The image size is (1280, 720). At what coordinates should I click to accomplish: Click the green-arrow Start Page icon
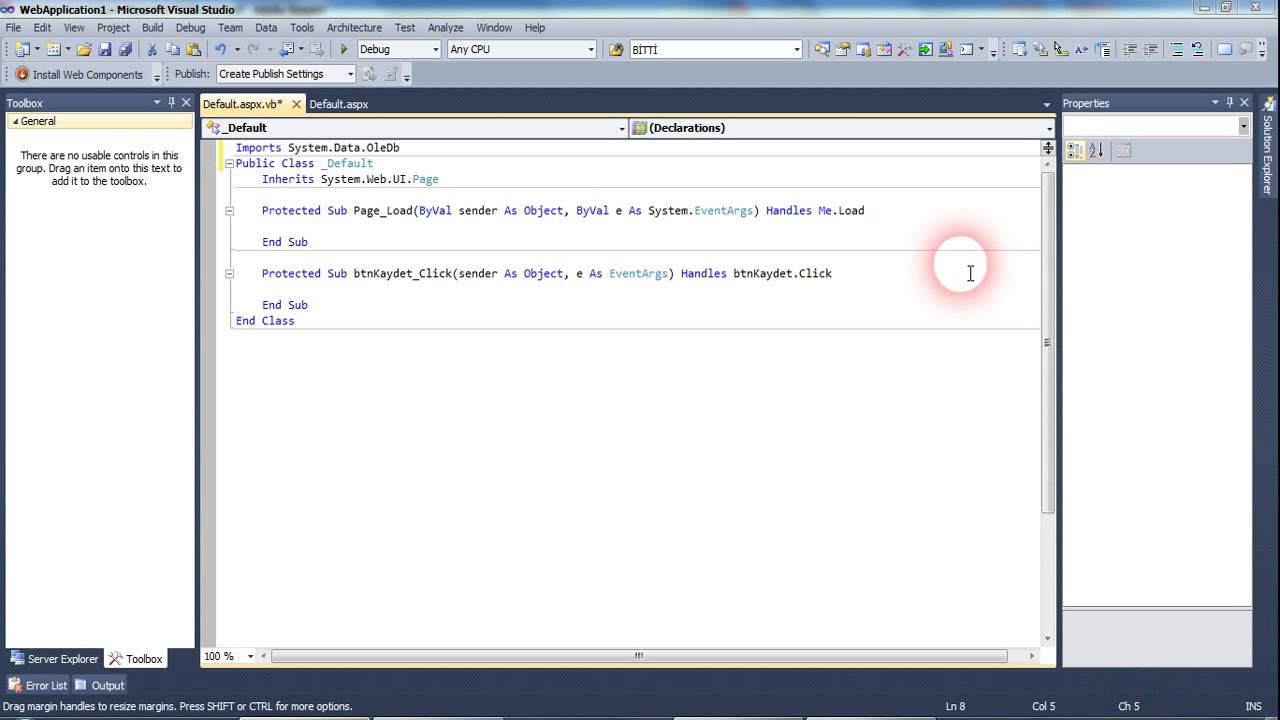point(925,49)
